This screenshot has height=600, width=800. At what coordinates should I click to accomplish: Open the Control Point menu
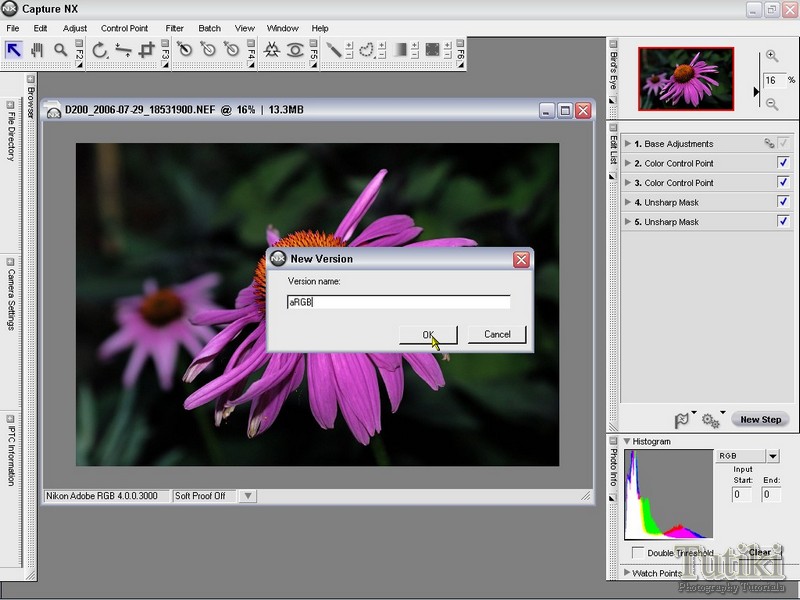tap(124, 28)
